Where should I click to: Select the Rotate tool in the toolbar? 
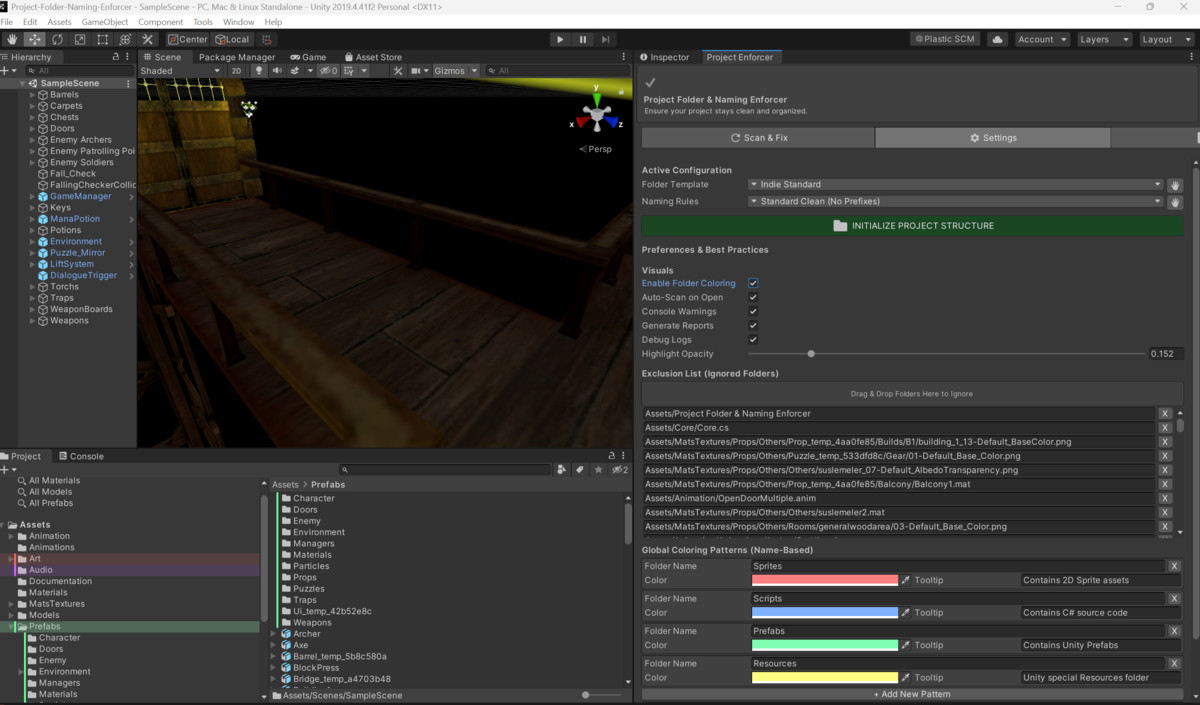[x=57, y=39]
